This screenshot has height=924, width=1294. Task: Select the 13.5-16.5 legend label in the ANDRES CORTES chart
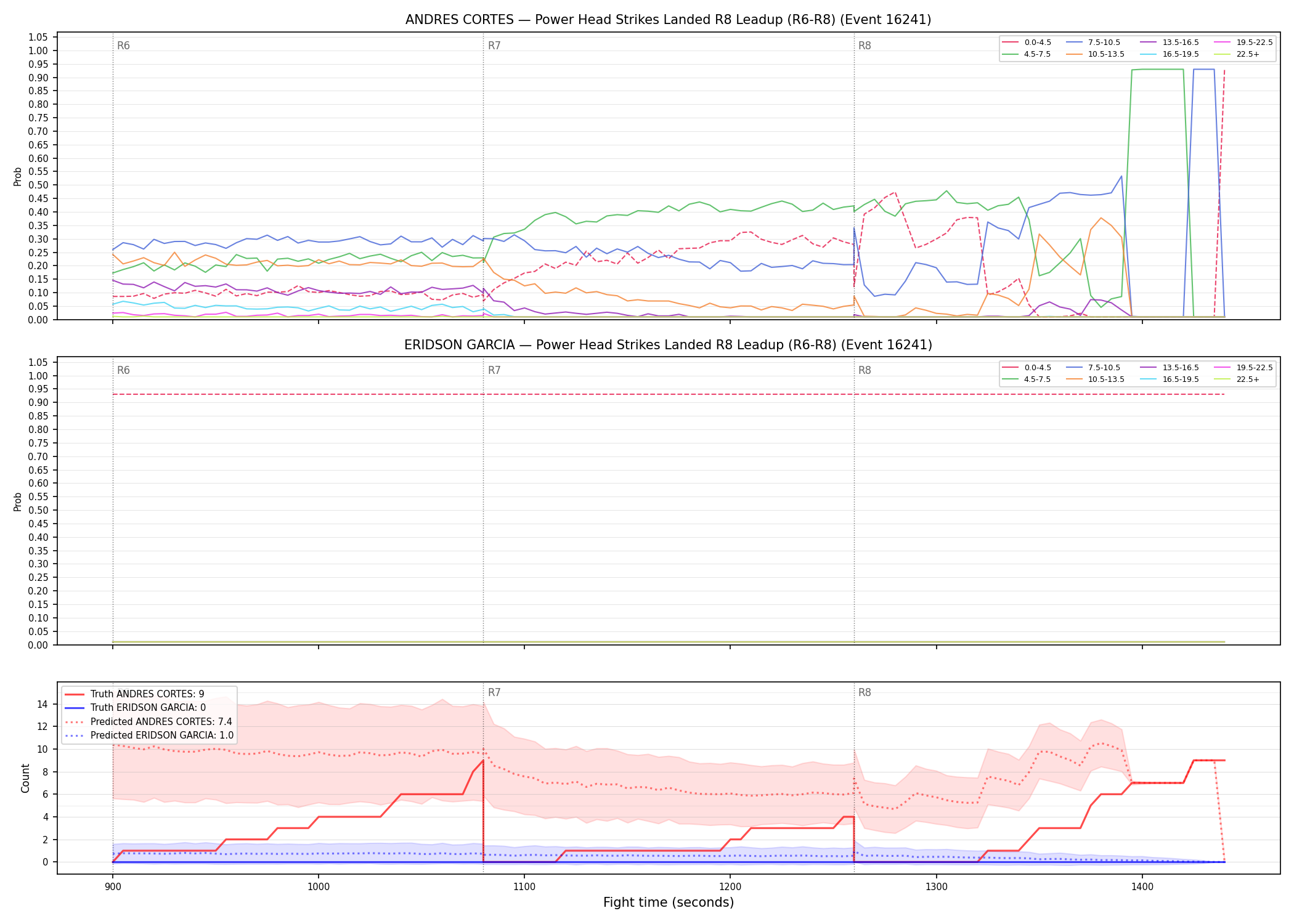click(x=1181, y=43)
